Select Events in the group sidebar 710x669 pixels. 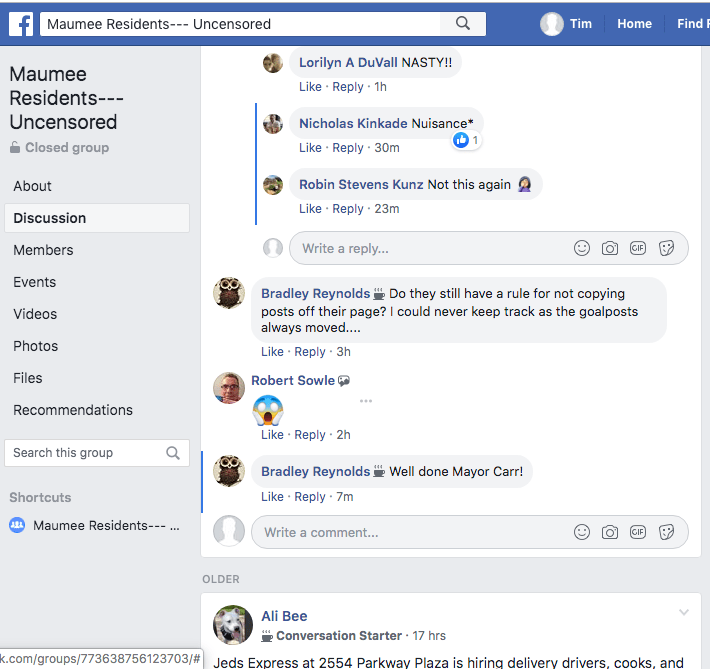click(x=35, y=282)
